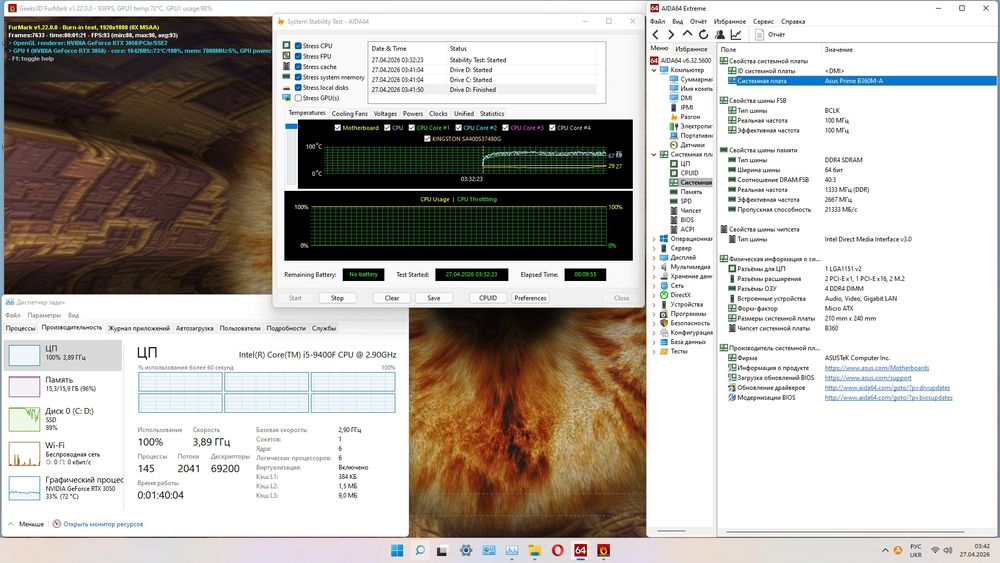Open the Сервис menu in AIDA64

[x=763, y=21]
